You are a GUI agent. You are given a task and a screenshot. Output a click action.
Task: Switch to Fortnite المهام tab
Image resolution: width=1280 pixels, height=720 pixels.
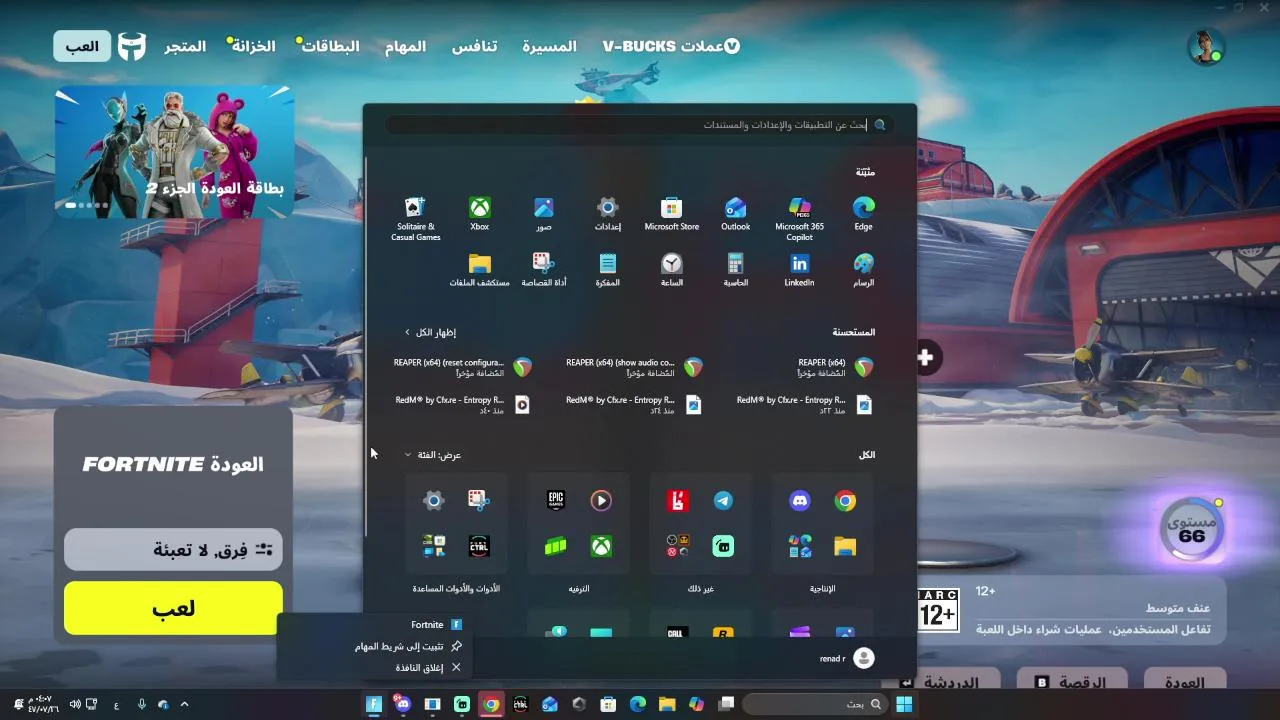point(405,46)
